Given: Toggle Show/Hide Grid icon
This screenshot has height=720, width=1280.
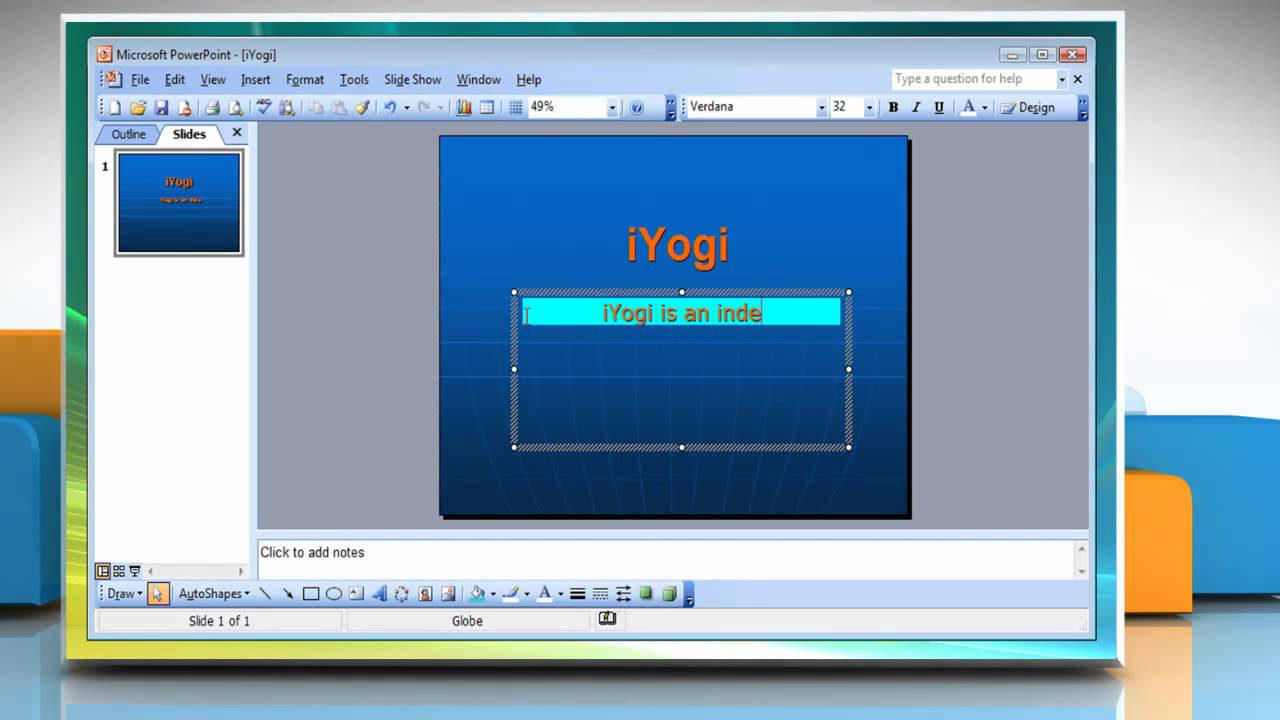Looking at the screenshot, I should (516, 107).
